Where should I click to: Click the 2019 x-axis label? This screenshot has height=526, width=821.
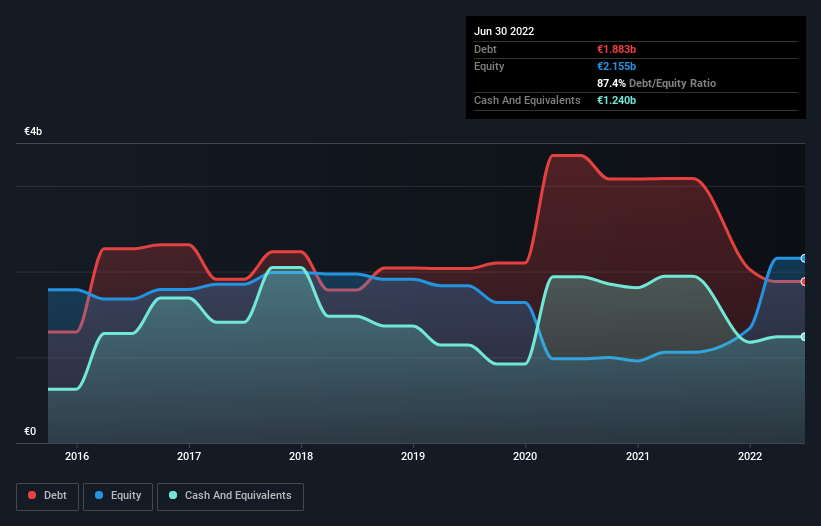(x=413, y=456)
